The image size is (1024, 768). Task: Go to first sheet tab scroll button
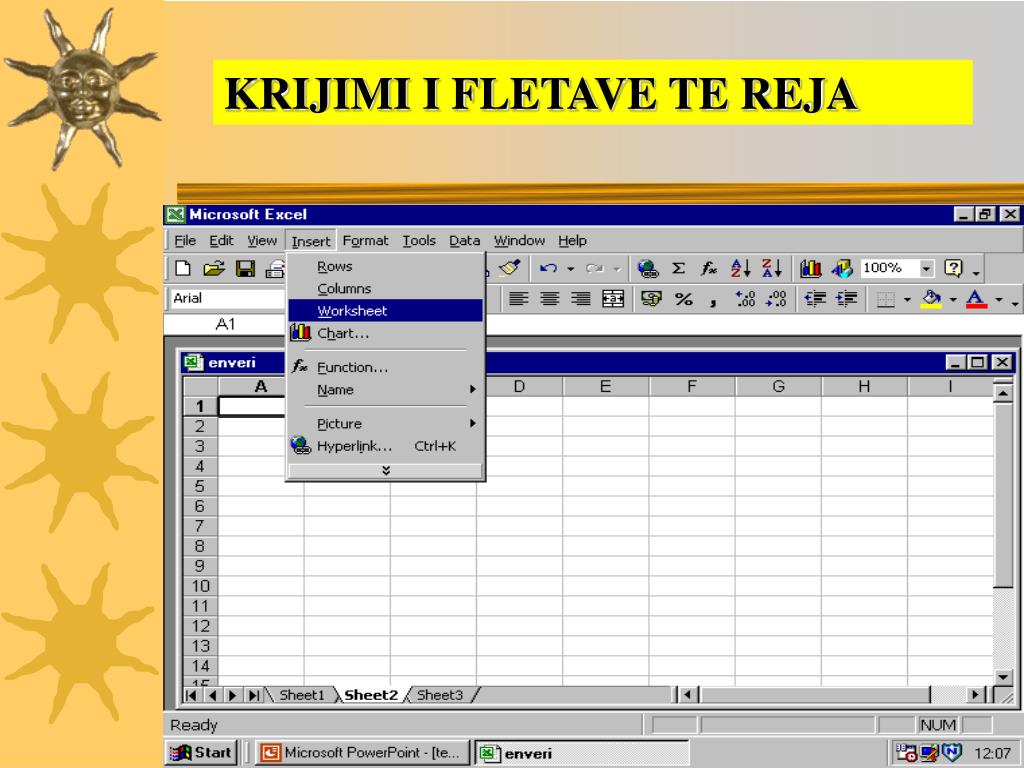(191, 695)
